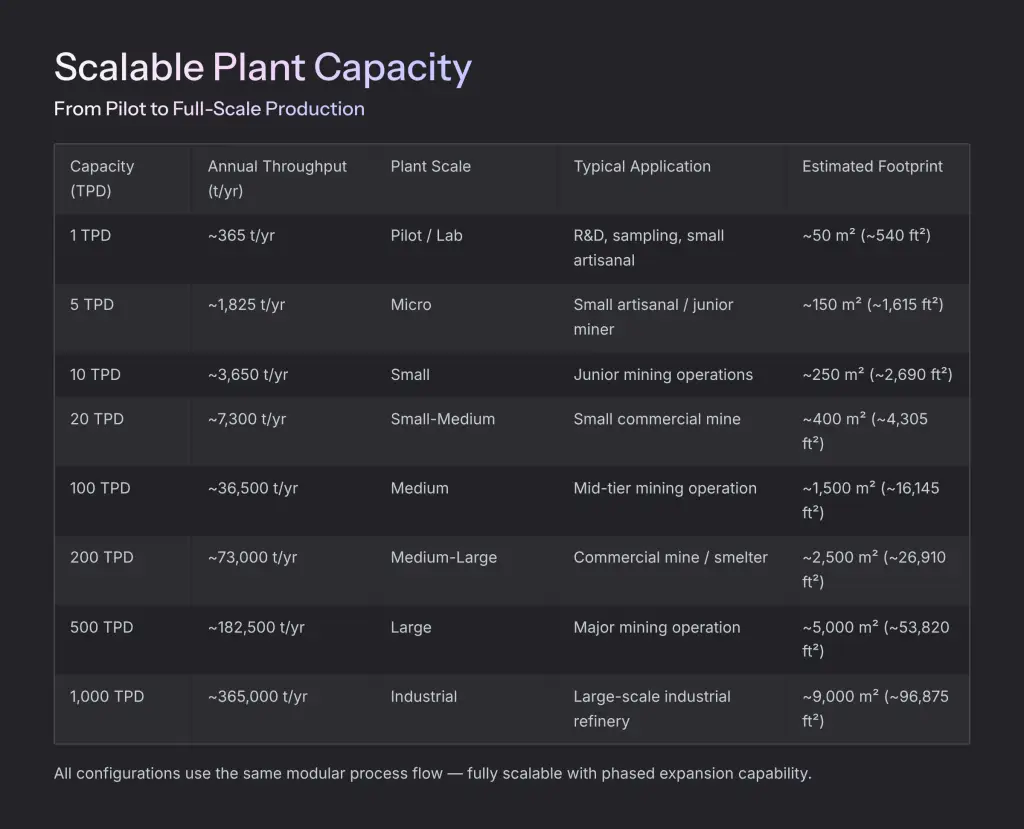Select the '20 TPD' row capacity cell
Image resolution: width=1024 pixels, height=829 pixels.
[97, 419]
